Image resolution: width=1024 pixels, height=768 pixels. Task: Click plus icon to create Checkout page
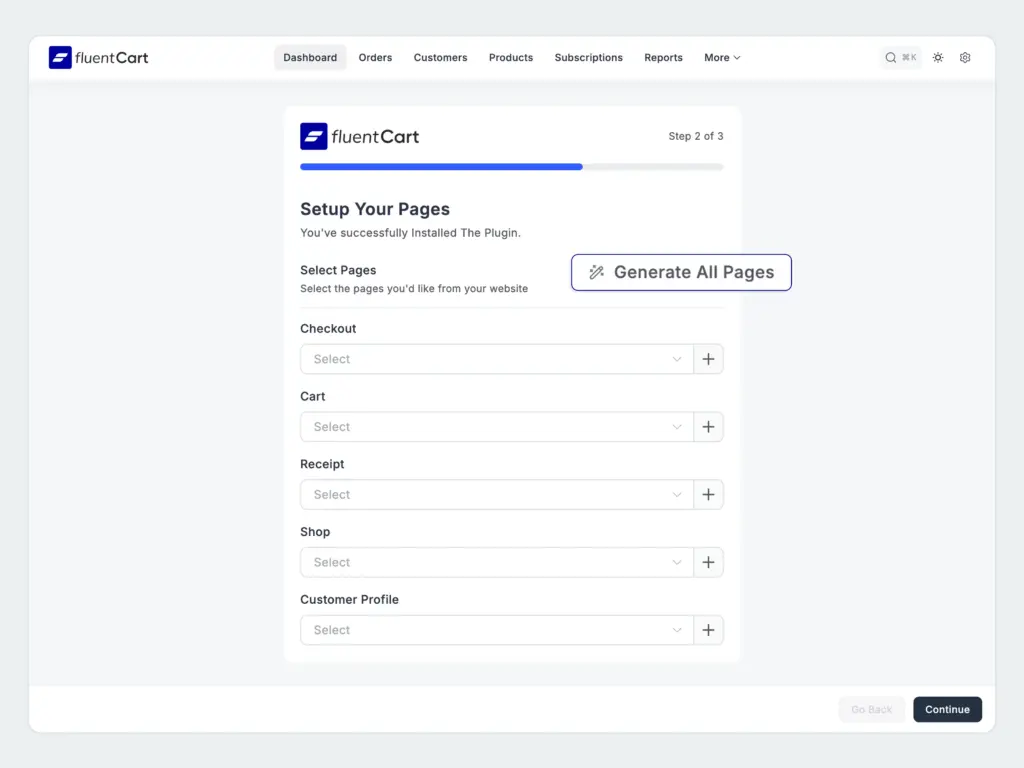tap(708, 359)
